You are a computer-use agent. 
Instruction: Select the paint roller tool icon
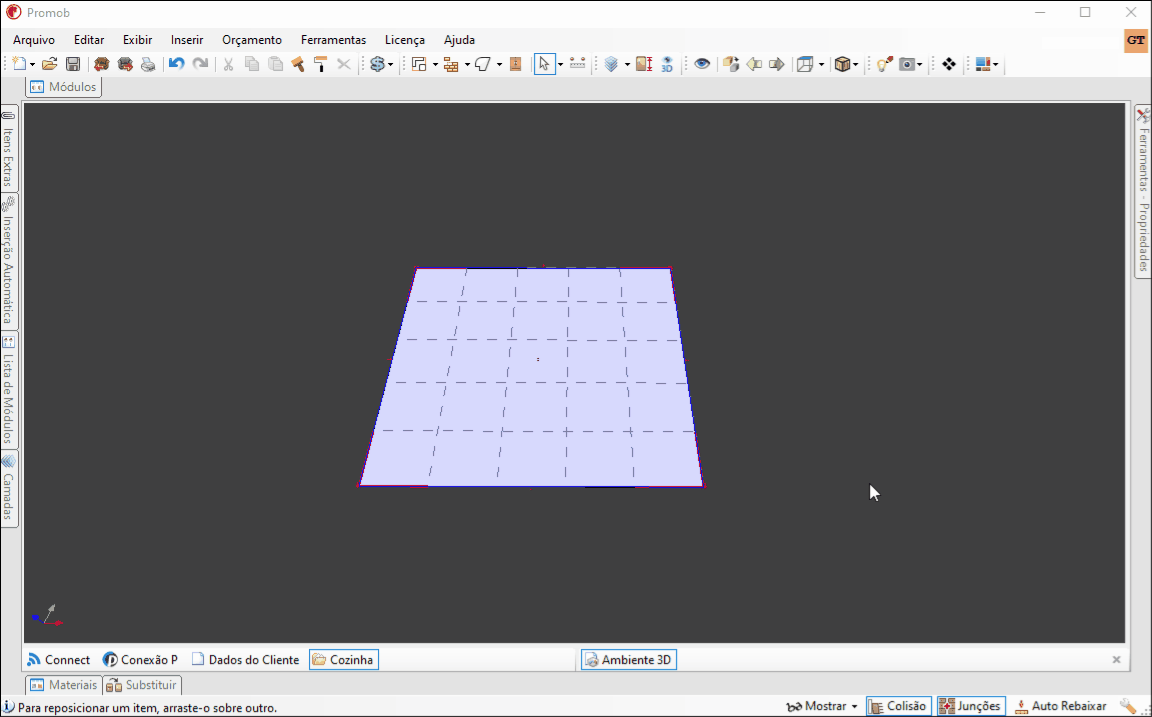(x=320, y=64)
